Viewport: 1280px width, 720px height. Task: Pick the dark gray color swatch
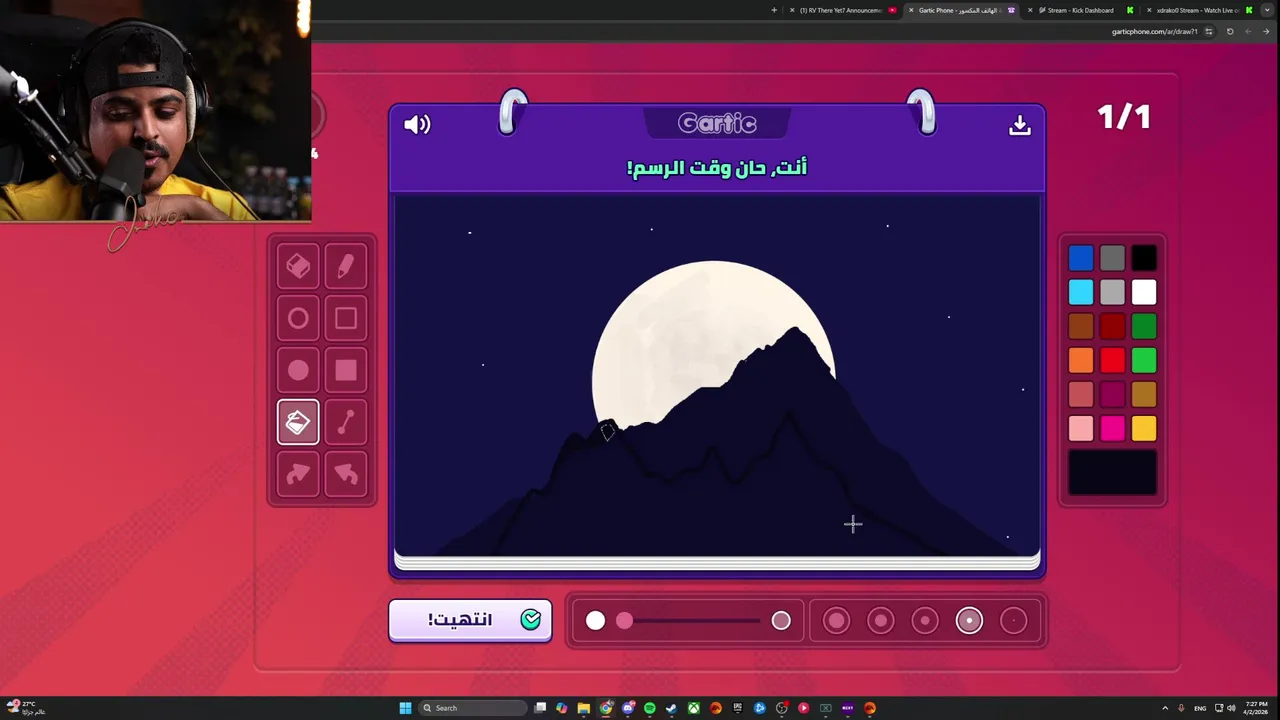[x=1112, y=258]
